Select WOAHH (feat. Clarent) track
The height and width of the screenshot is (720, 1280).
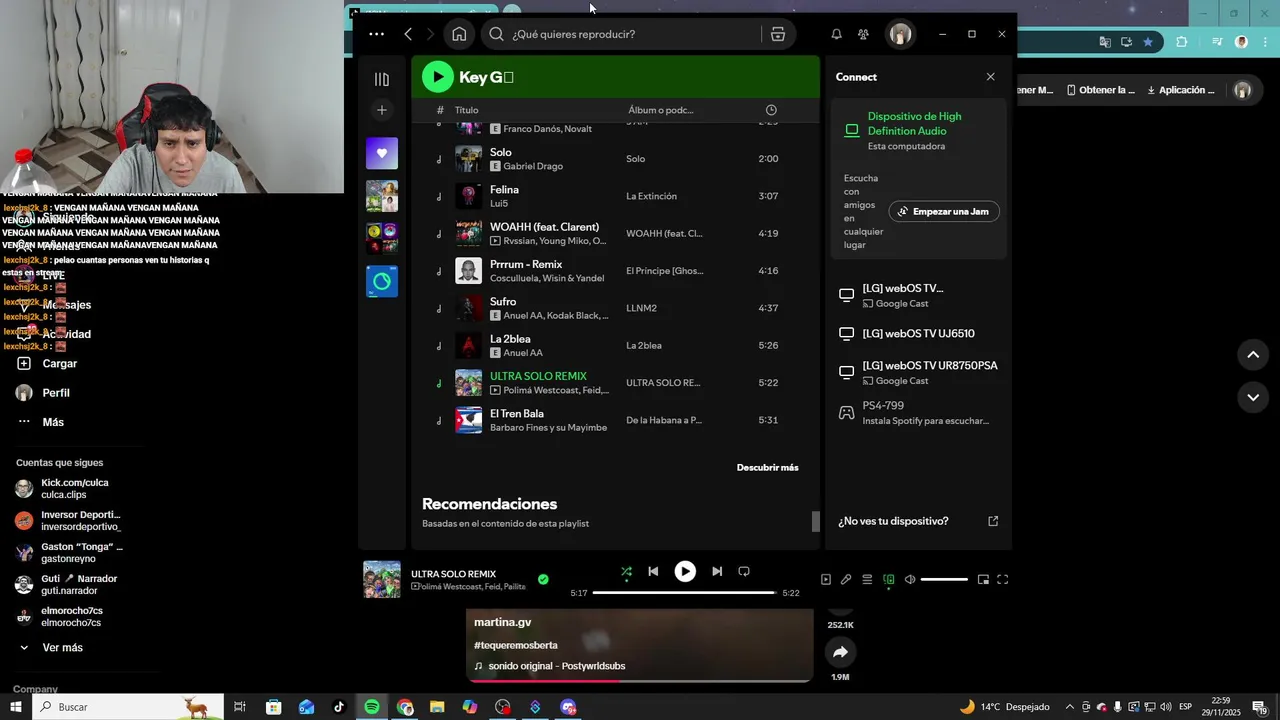point(615,233)
